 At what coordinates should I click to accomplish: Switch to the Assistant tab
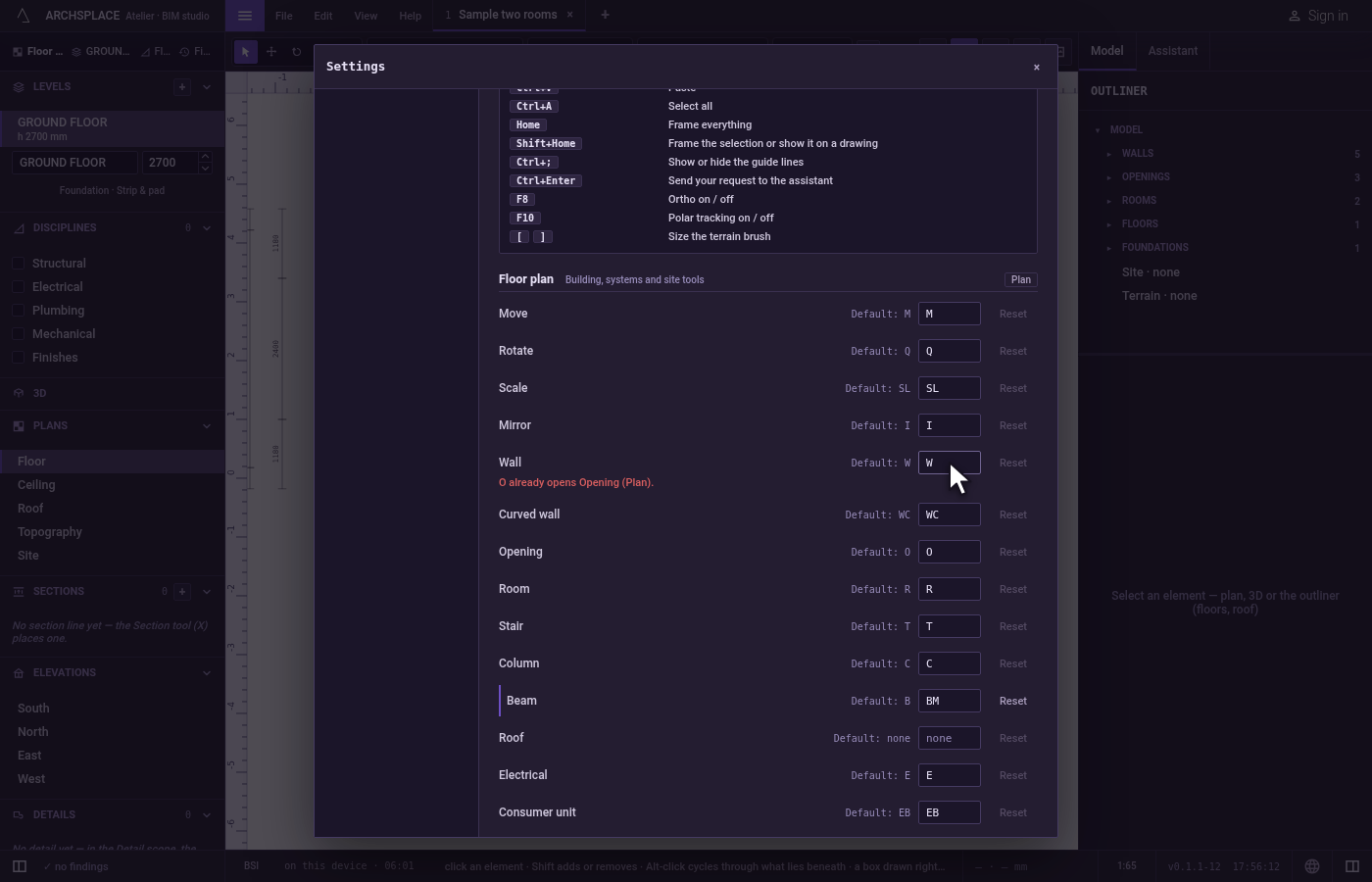[1172, 51]
